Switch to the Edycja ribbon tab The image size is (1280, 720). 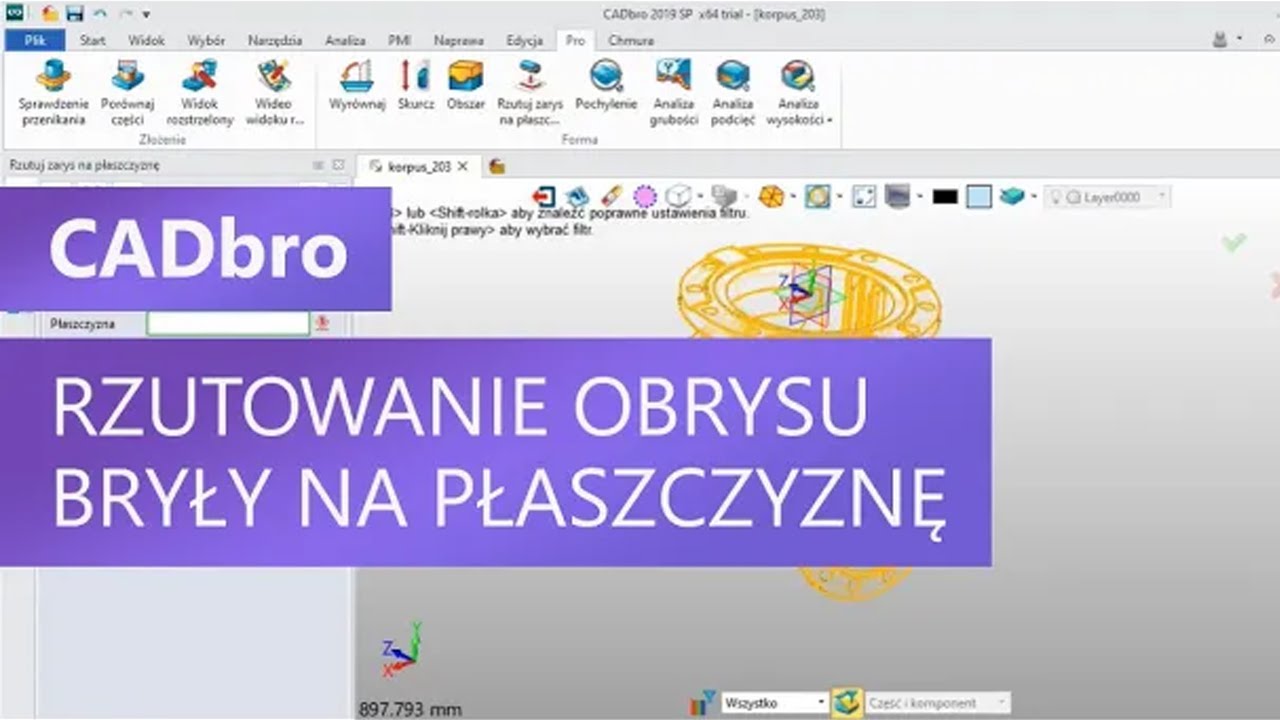click(525, 41)
